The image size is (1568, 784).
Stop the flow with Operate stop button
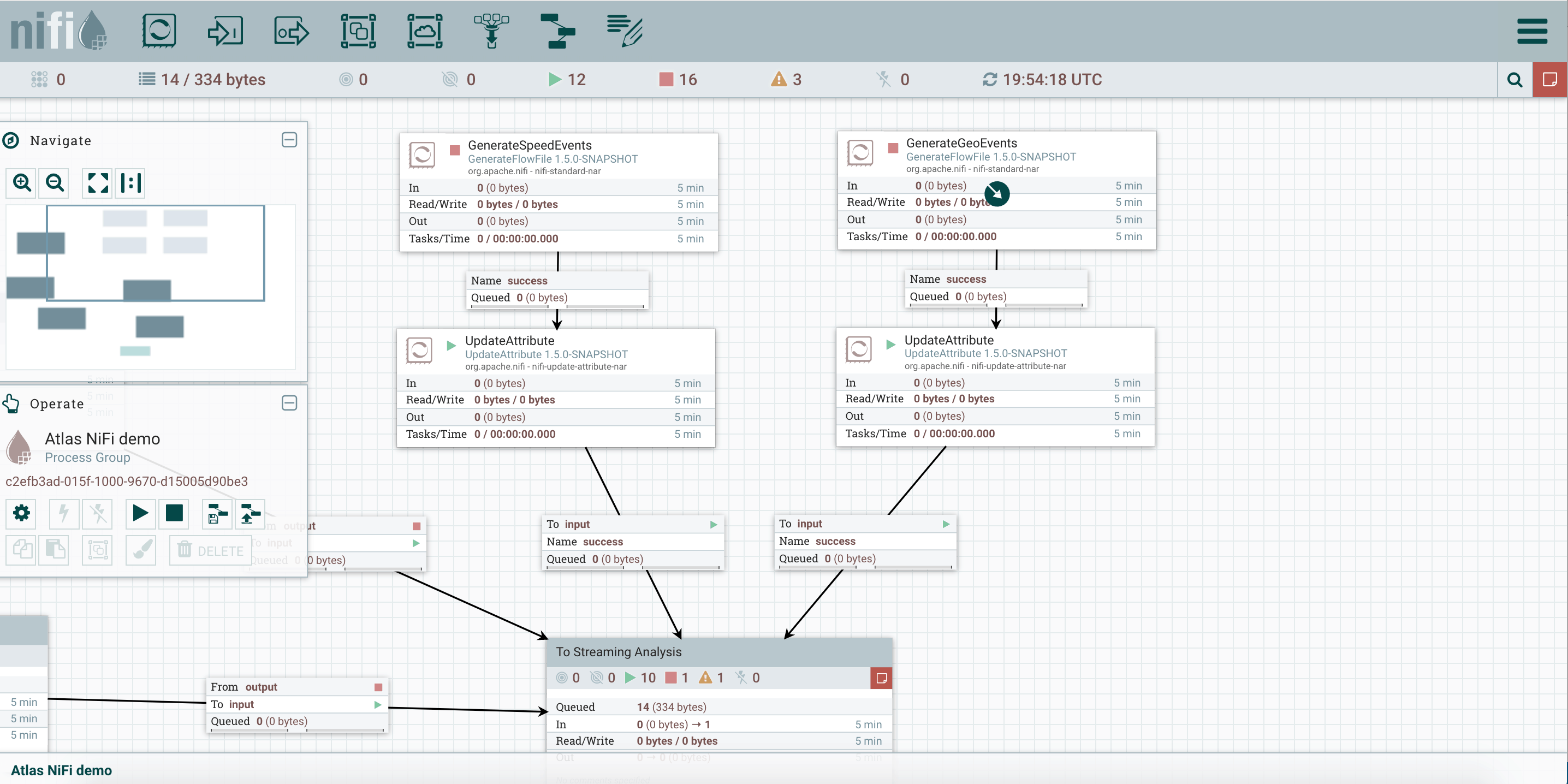[x=174, y=513]
